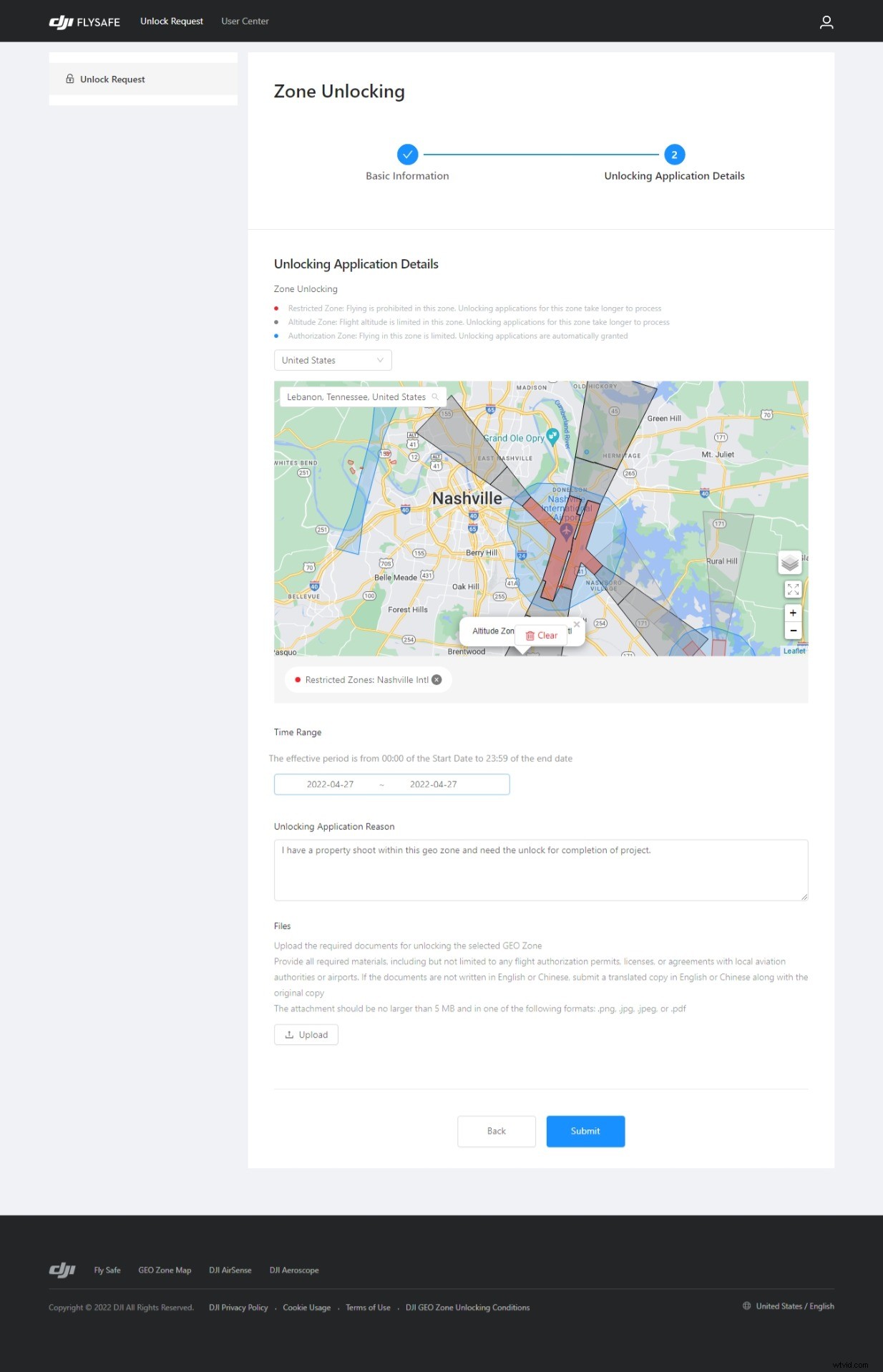The width and height of the screenshot is (883, 1372).
Task: Open the Time Range start date picker
Action: 330,784
